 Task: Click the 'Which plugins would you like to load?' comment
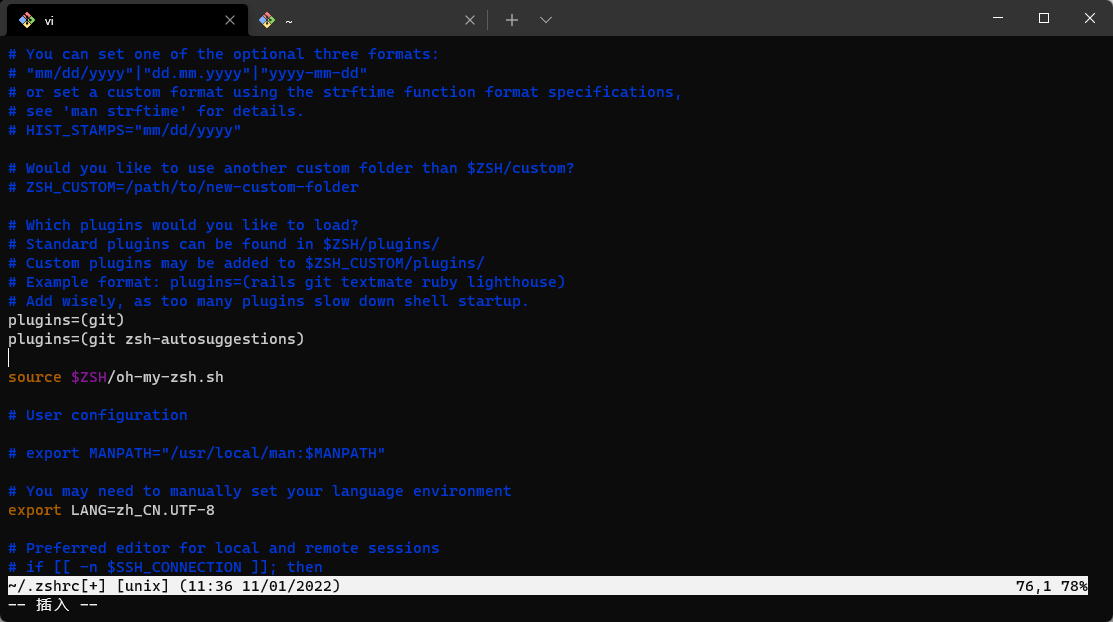tap(183, 225)
